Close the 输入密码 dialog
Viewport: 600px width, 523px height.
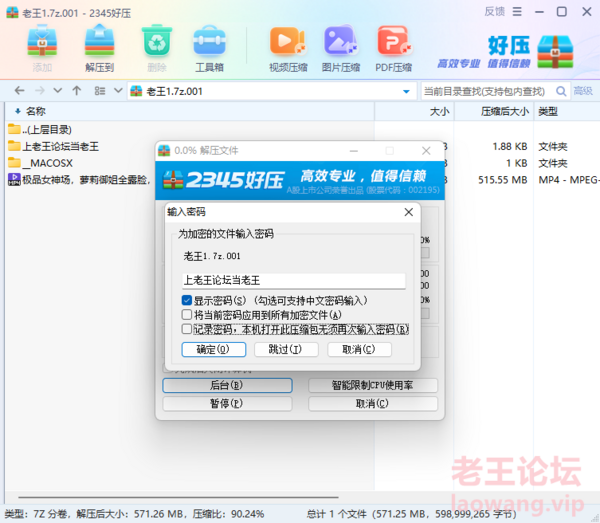click(409, 212)
